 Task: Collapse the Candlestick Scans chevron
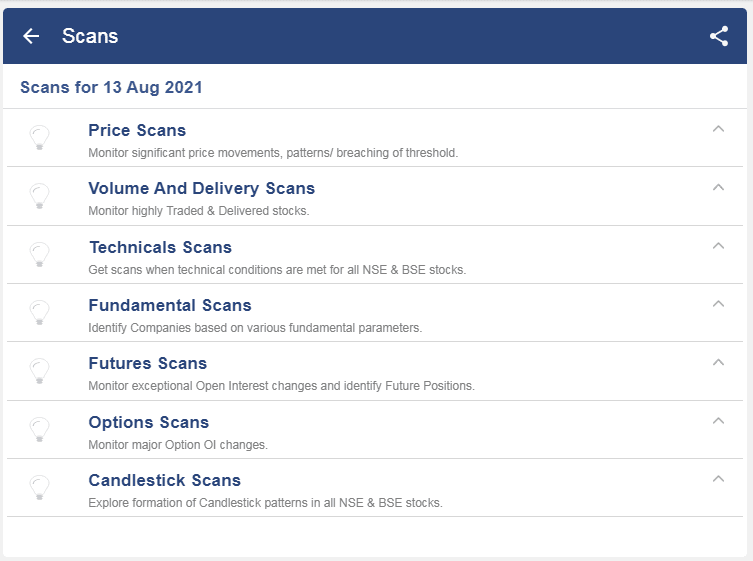(x=718, y=478)
